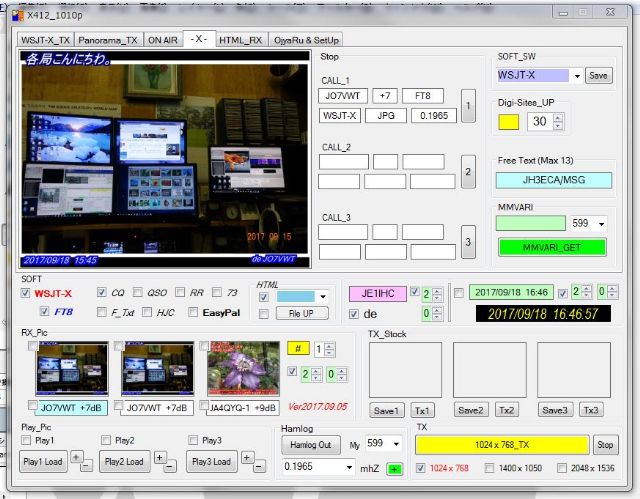This screenshot has height=499, width=640.
Task: Click the green MMVARI_GET button
Action: click(x=551, y=246)
